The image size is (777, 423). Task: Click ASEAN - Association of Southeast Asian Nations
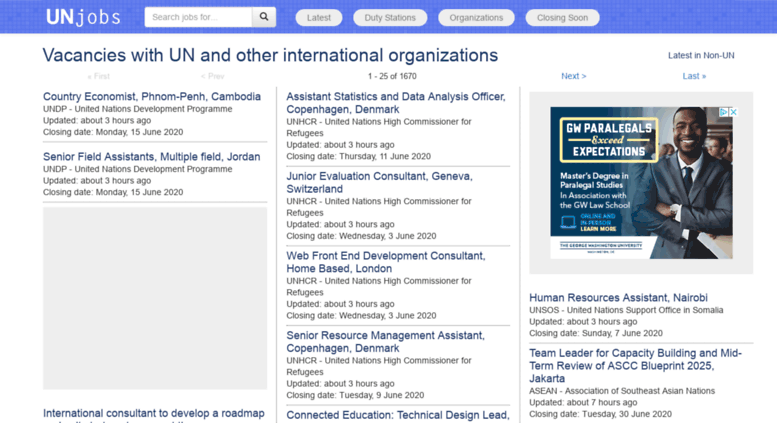pos(622,391)
